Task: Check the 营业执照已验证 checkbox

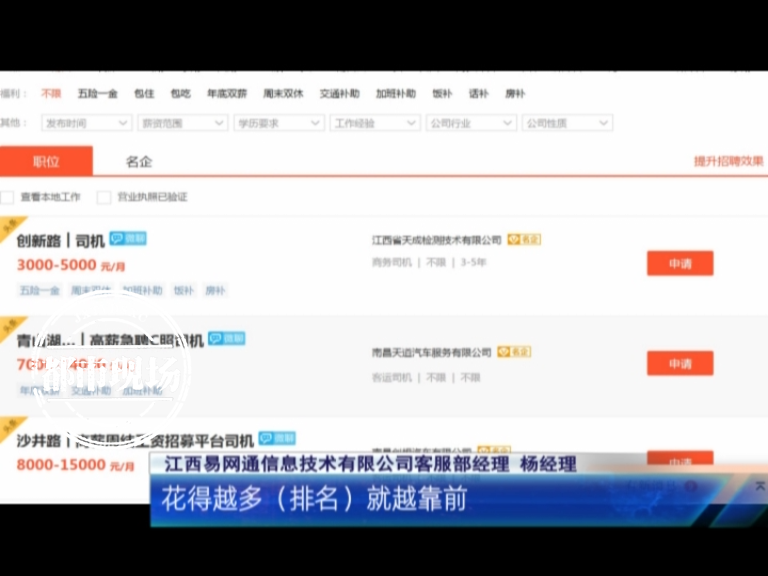Action: tap(103, 197)
